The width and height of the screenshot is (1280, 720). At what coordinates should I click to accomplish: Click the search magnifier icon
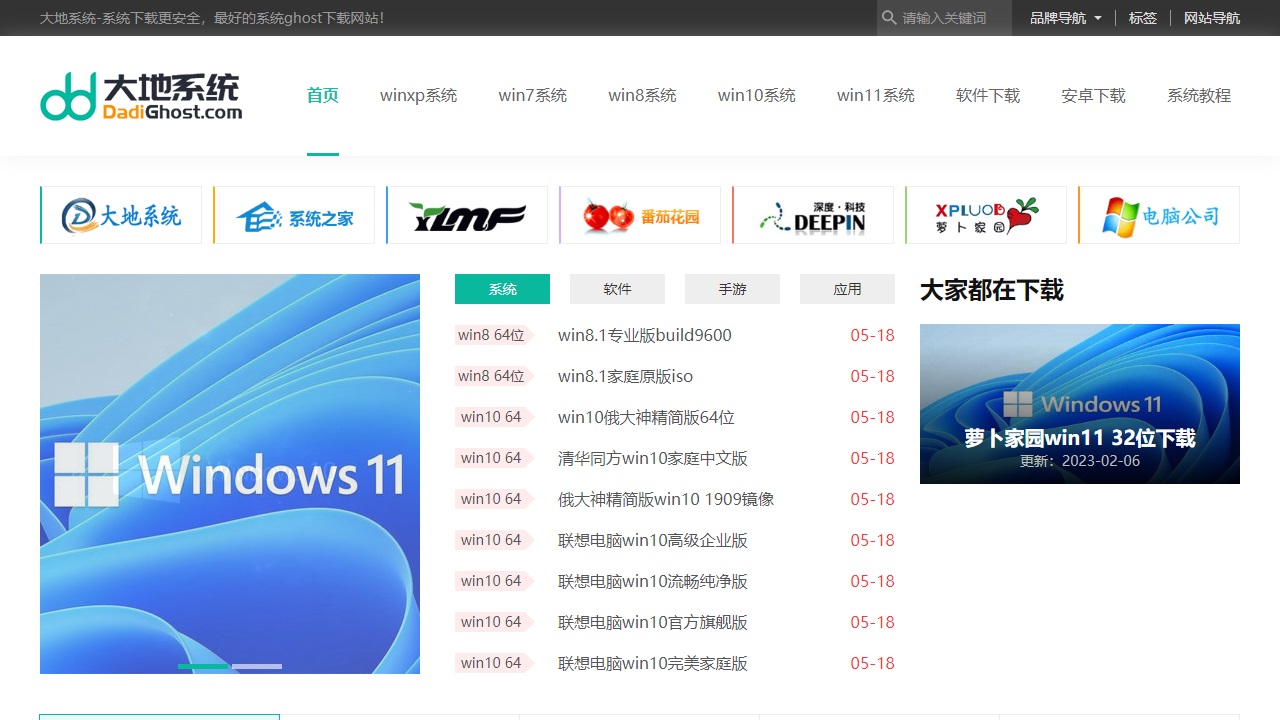coord(889,18)
